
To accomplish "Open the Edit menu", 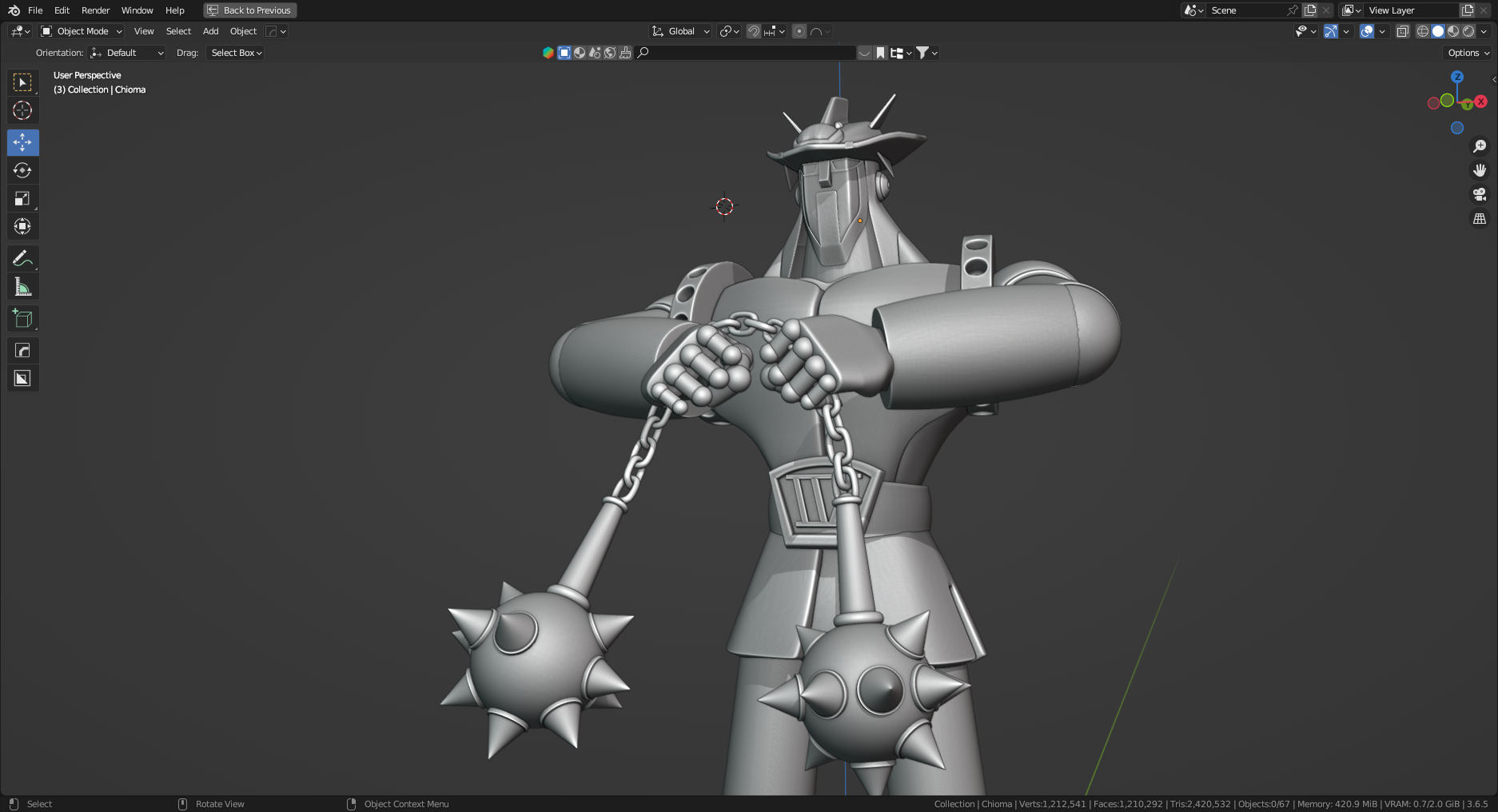I will pyautogui.click(x=62, y=10).
